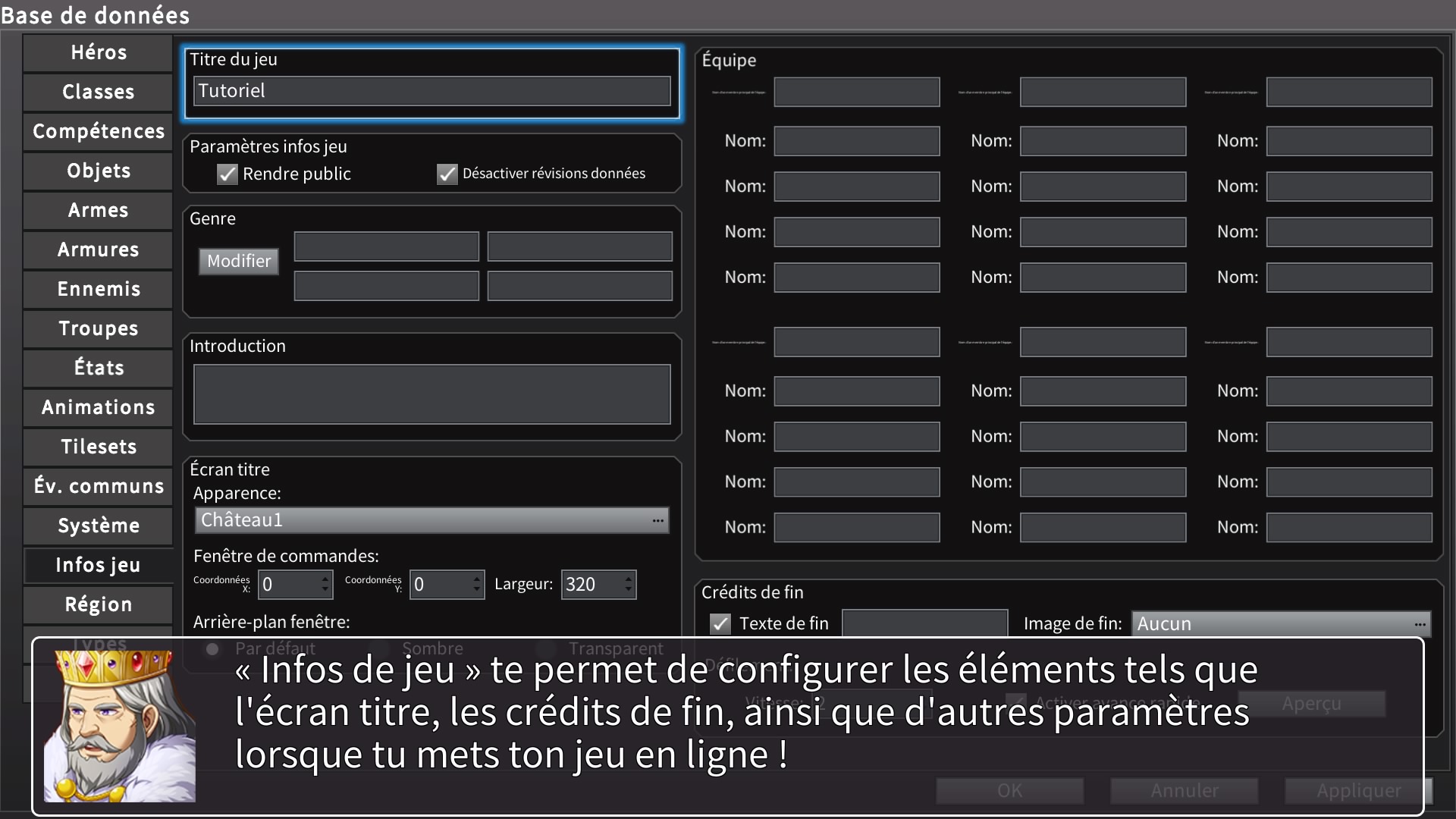Click the Largeur field showing 320
1456x819 pixels.
592,585
